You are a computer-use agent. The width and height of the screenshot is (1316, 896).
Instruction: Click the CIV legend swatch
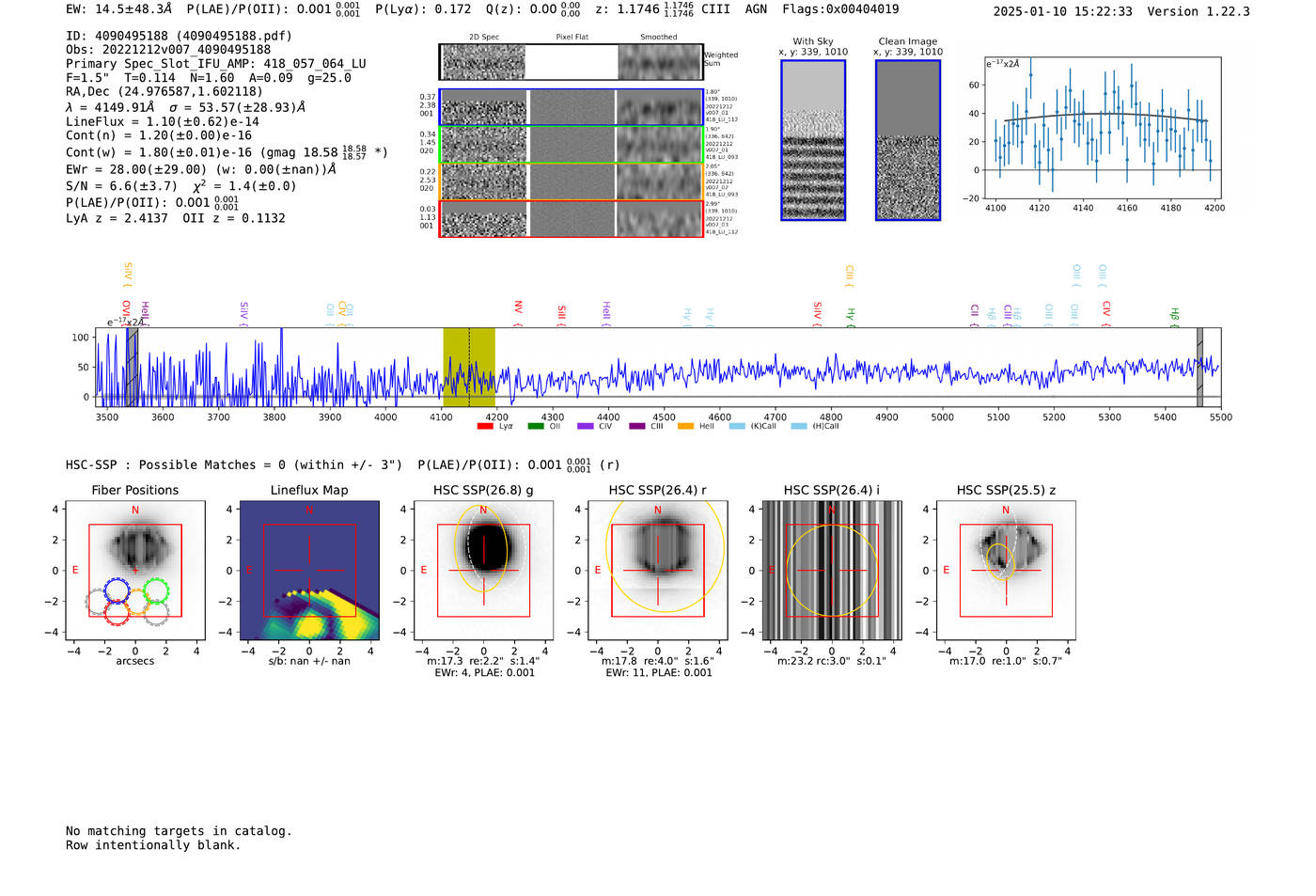586,427
